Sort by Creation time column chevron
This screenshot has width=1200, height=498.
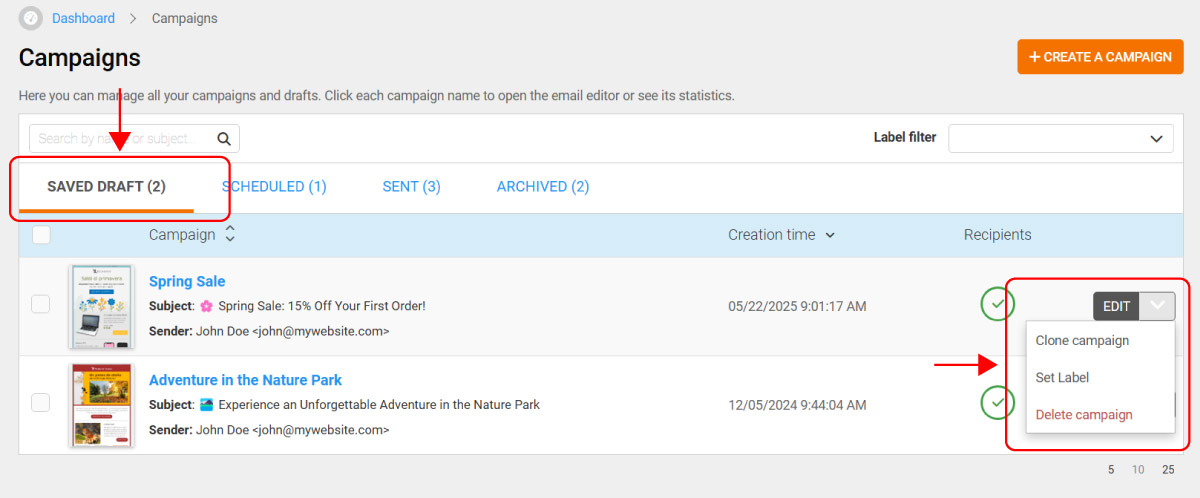(x=830, y=236)
